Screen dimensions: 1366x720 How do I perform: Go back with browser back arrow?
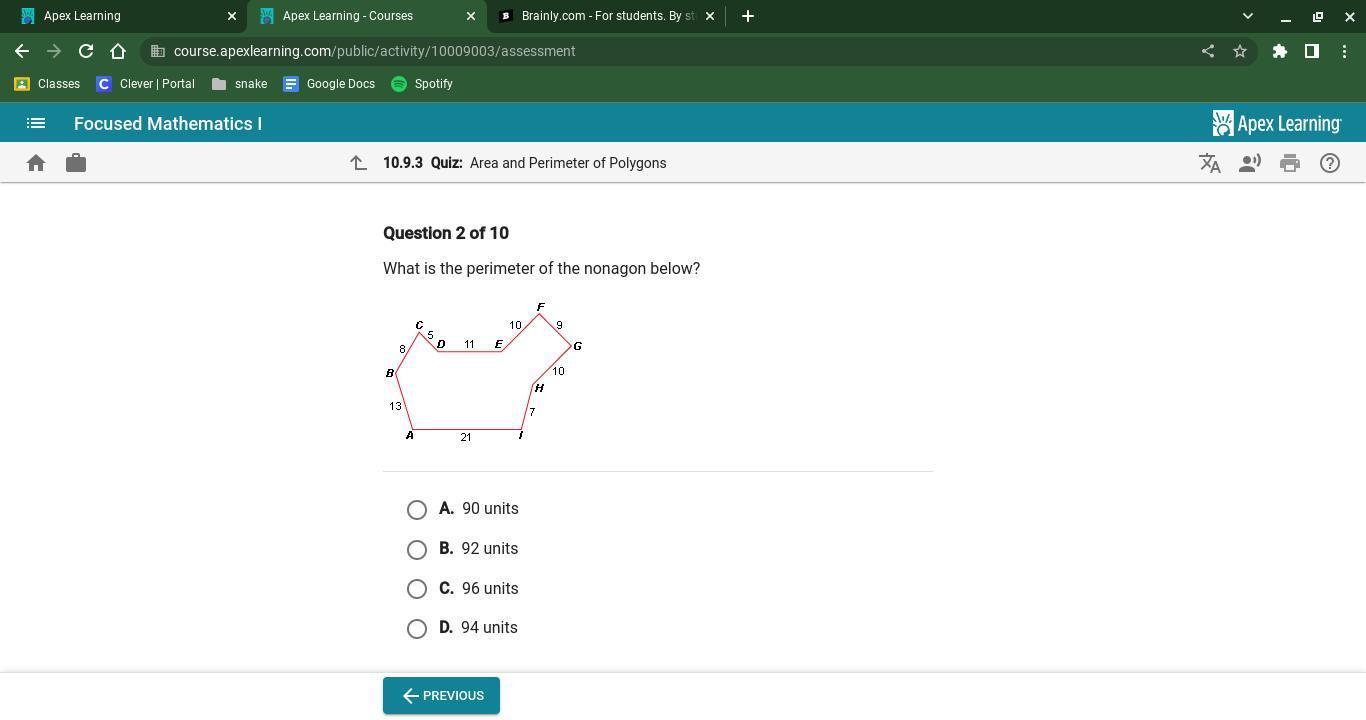(22, 51)
